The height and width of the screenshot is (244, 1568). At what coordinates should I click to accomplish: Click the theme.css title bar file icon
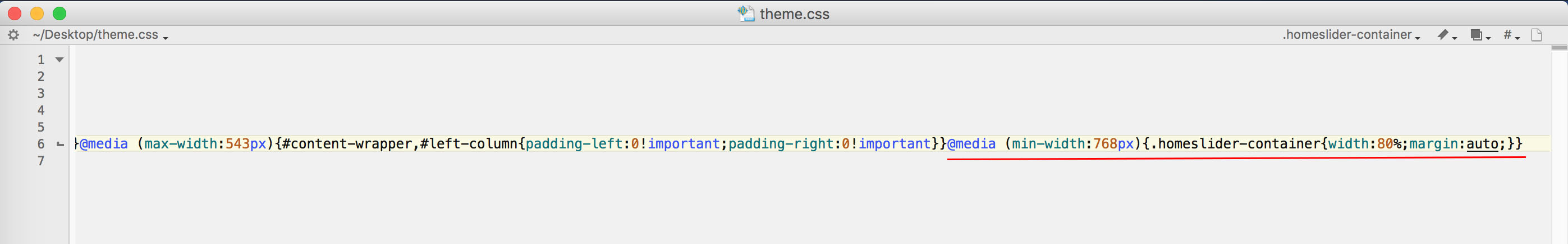(746, 13)
